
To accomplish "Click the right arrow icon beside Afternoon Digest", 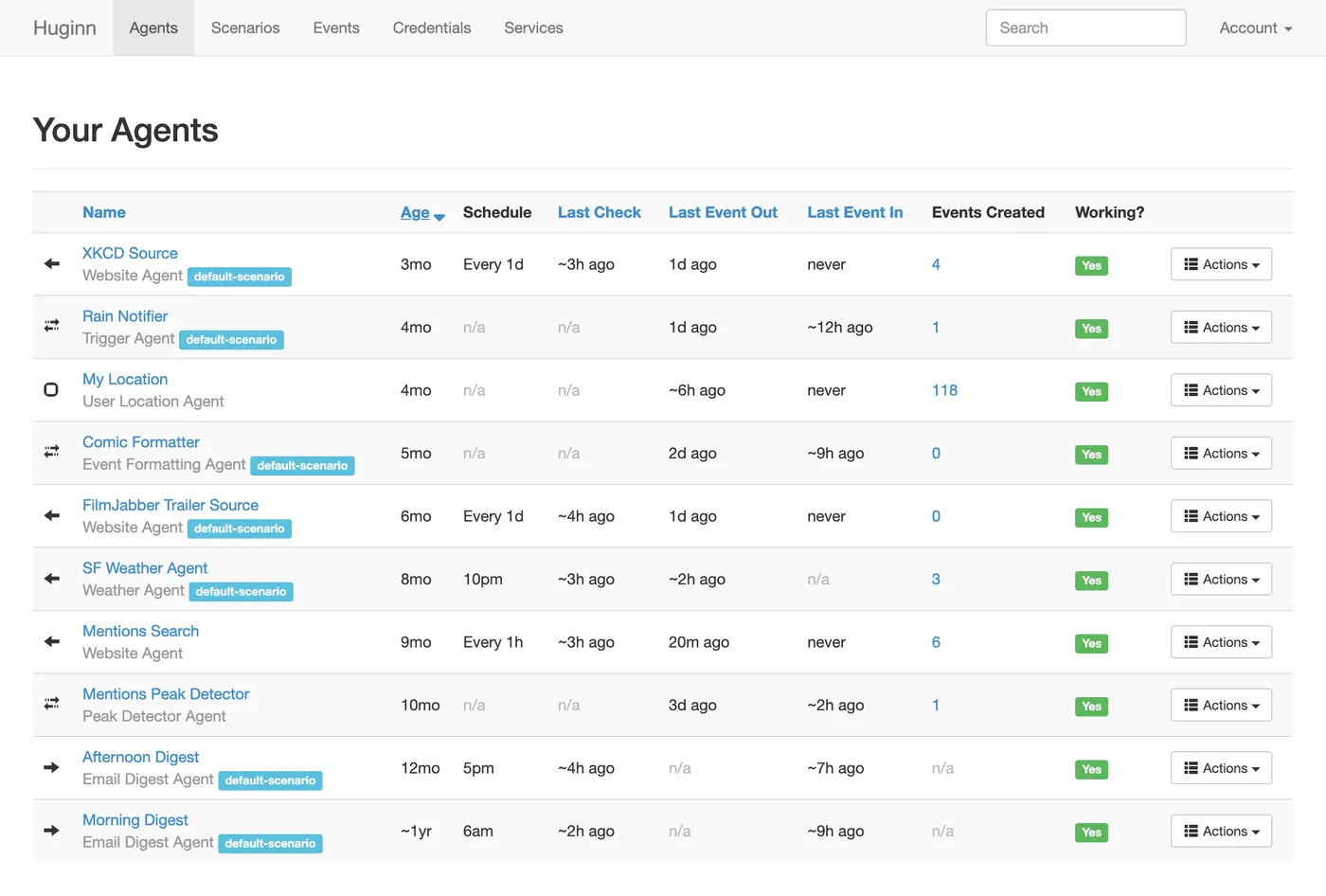I will coord(52,767).
